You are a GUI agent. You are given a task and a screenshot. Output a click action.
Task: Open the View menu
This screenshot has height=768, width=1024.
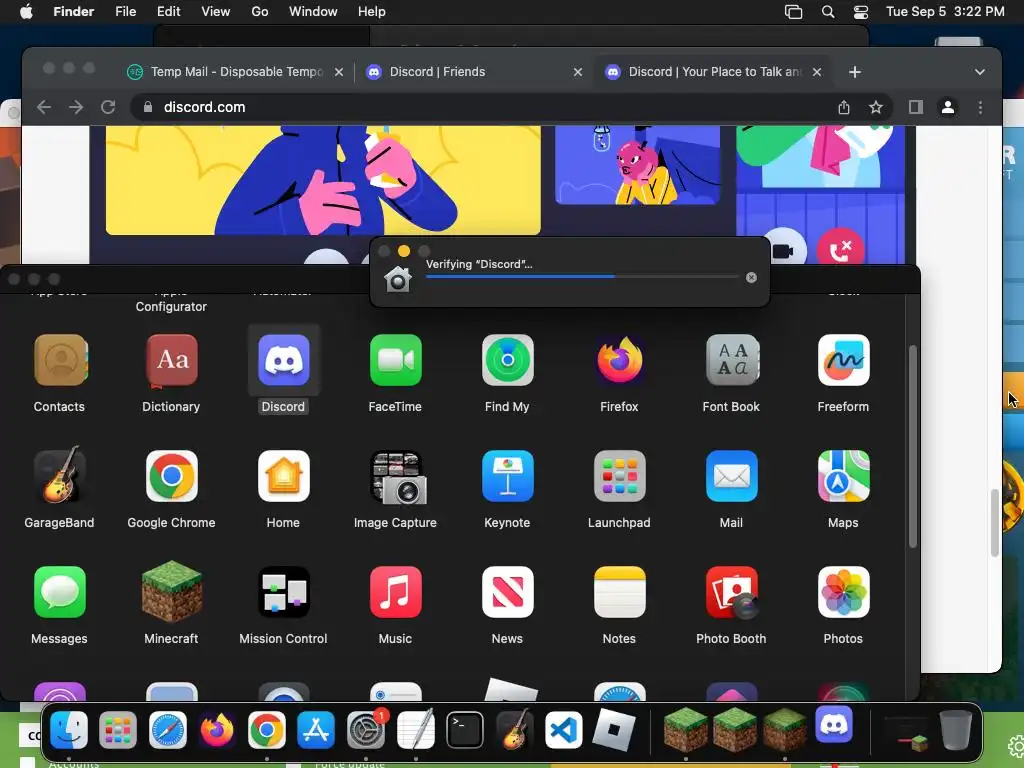pyautogui.click(x=216, y=12)
